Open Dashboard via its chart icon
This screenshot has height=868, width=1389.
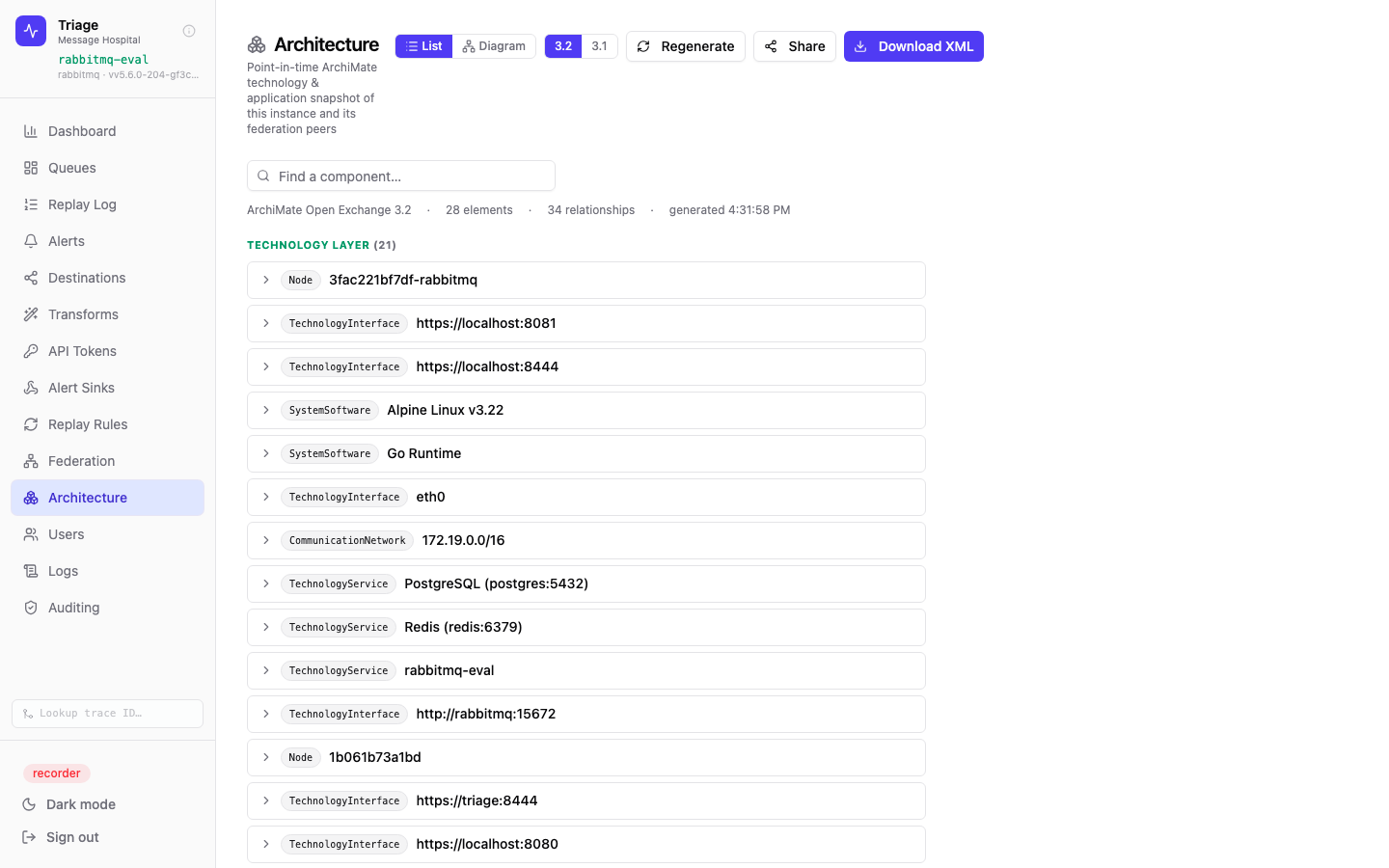tap(31, 131)
